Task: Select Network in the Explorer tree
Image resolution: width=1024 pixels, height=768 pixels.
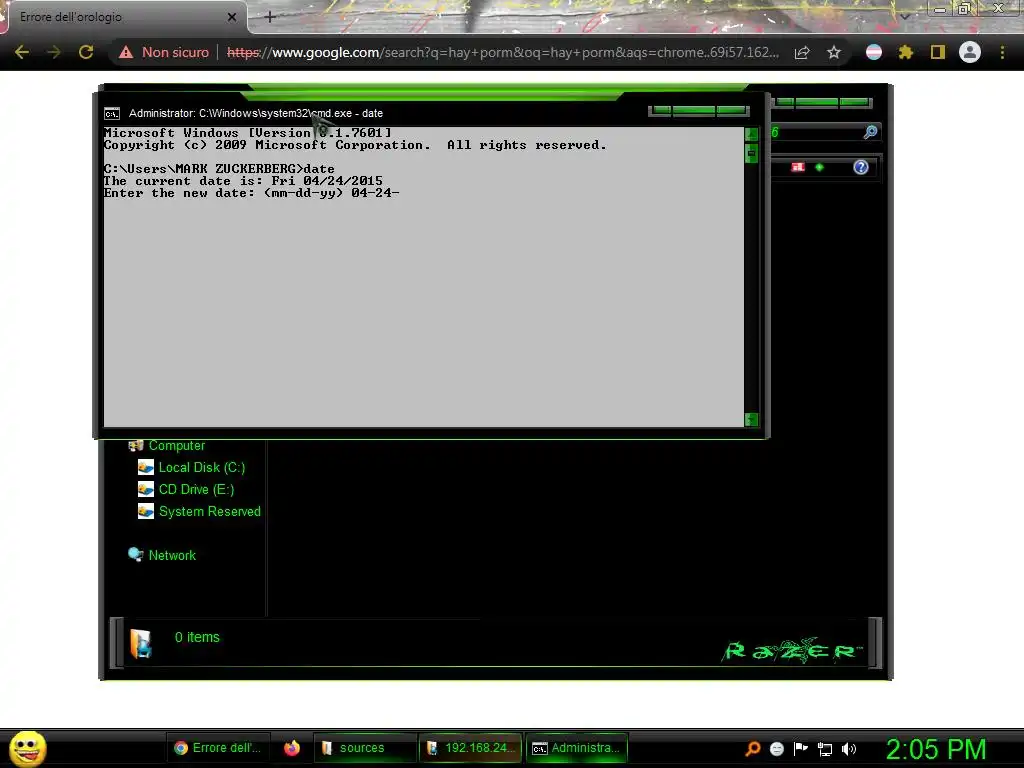Action: pos(172,555)
